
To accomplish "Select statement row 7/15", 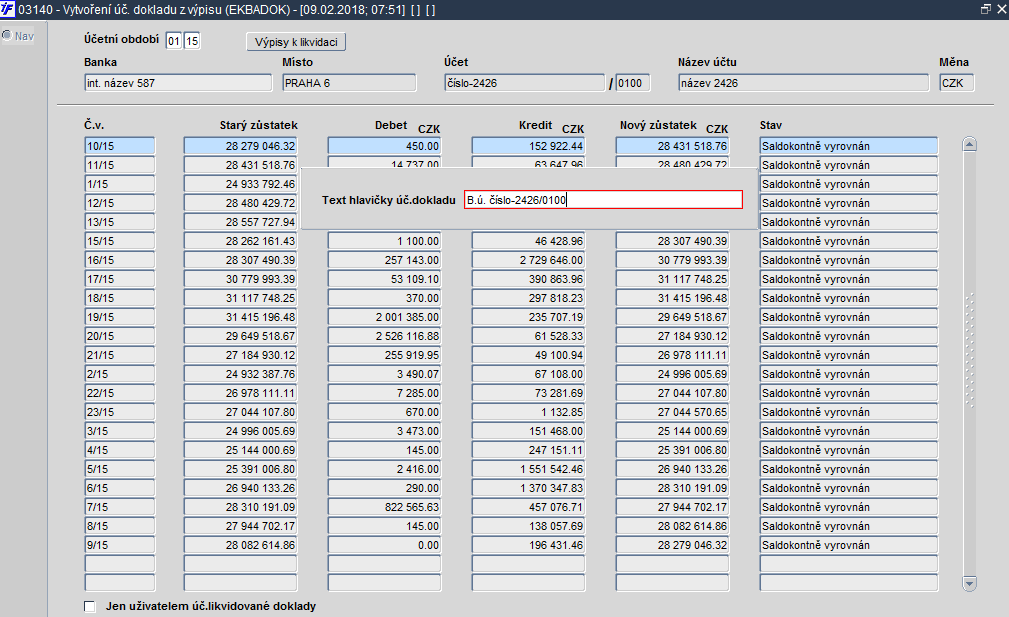I will click(x=120, y=506).
